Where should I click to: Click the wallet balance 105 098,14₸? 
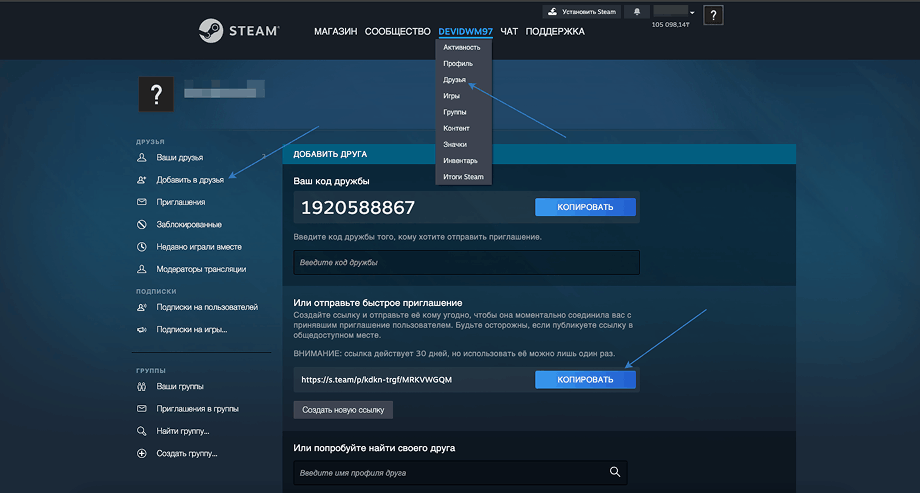[671, 25]
